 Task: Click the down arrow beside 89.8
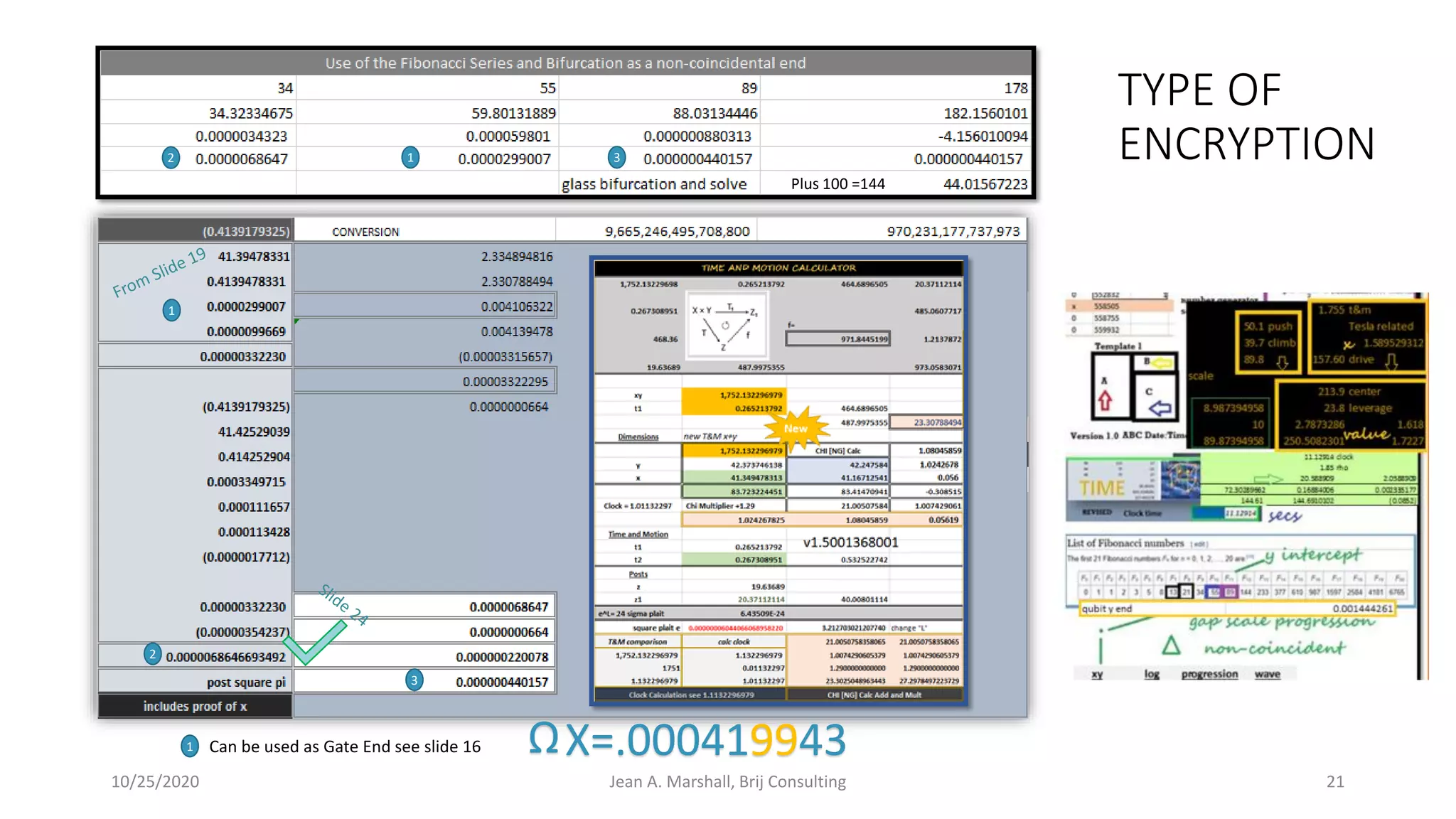pyautogui.click(x=1282, y=363)
